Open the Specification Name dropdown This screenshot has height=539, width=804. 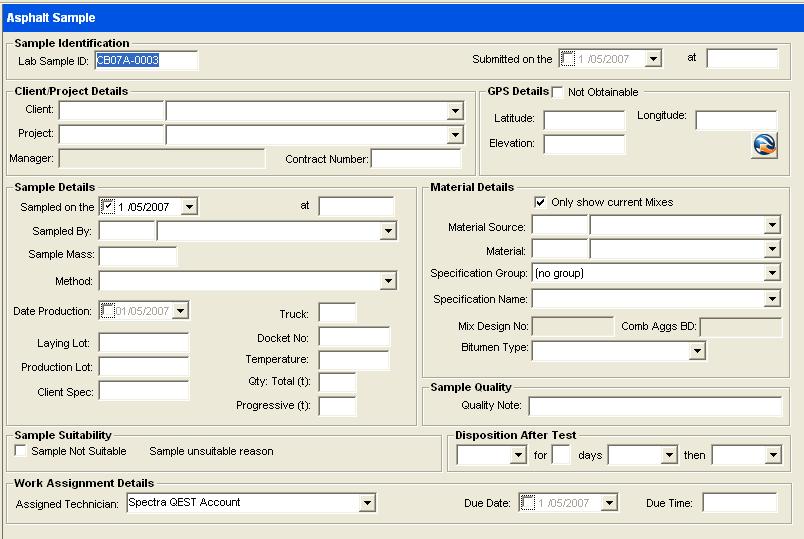tap(772, 299)
